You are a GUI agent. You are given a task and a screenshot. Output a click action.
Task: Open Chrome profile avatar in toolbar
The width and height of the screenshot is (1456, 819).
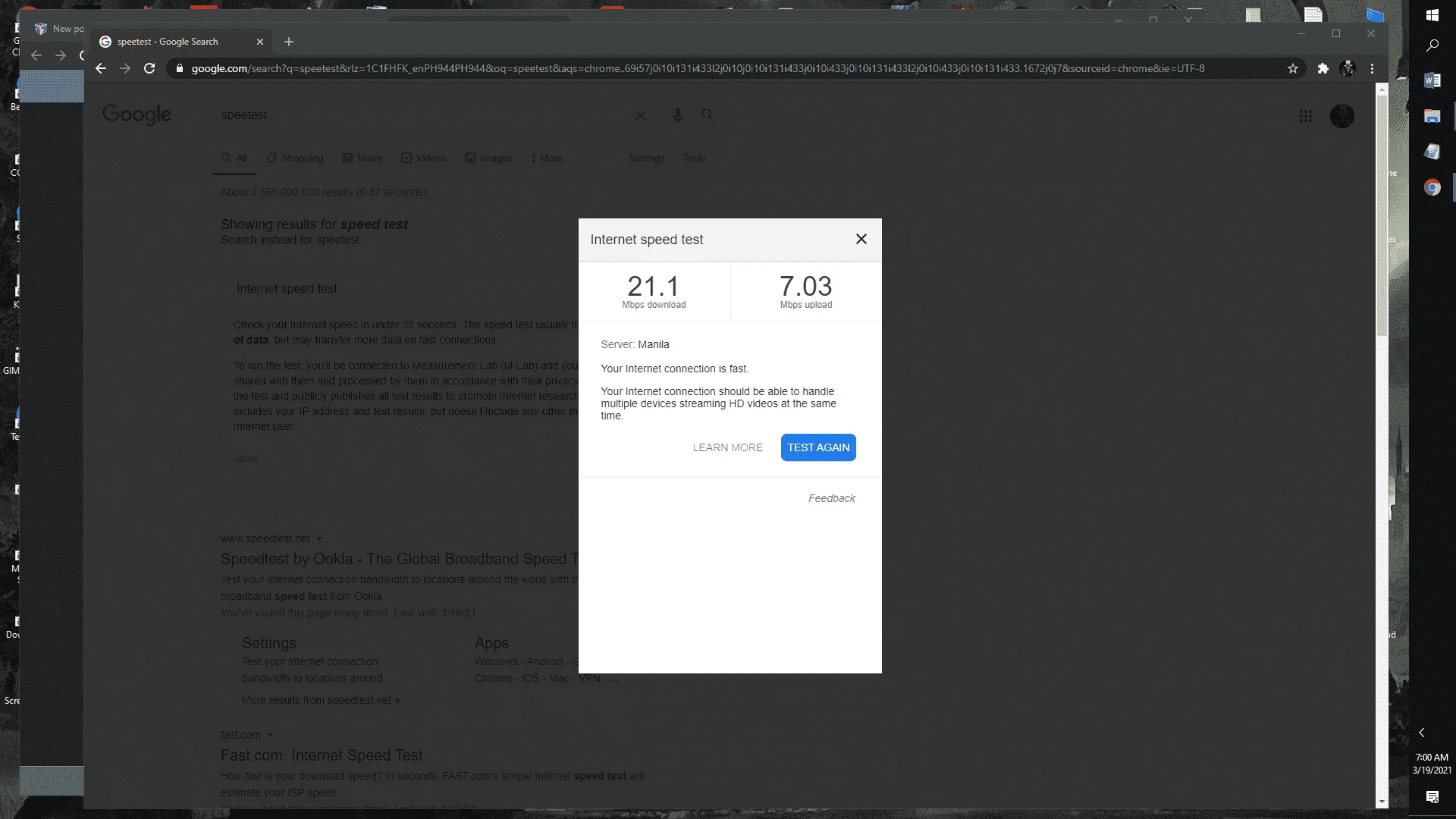(x=1348, y=68)
